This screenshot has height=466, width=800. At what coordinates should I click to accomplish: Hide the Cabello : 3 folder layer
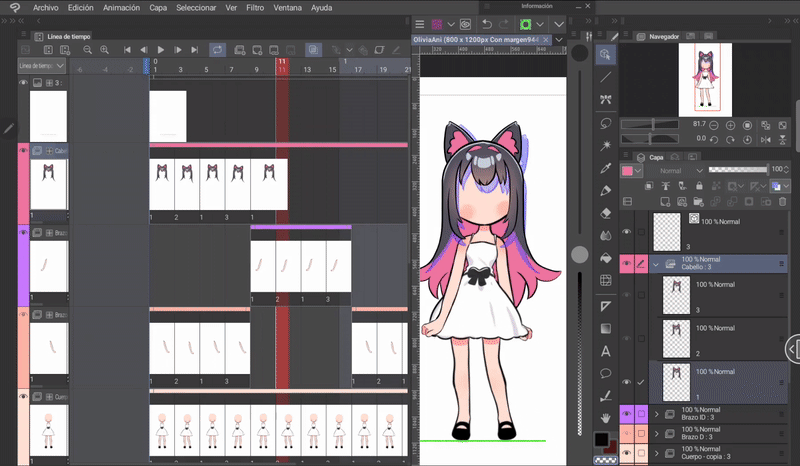pyautogui.click(x=627, y=264)
